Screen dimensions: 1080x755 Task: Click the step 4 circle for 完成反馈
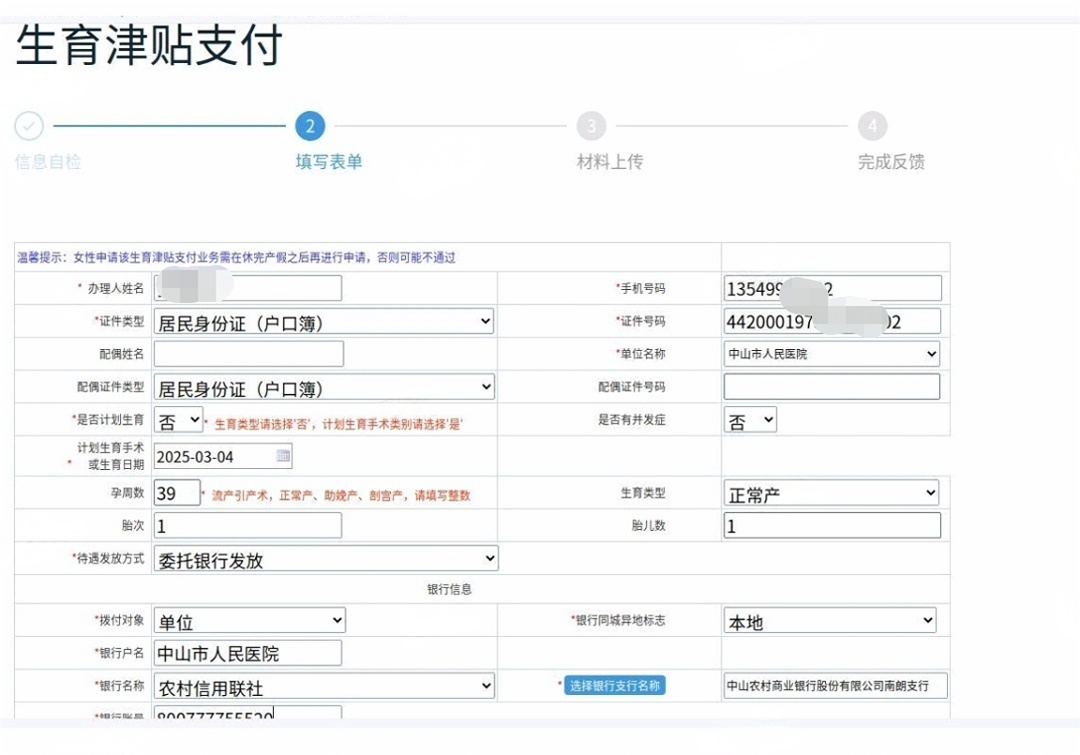[x=871, y=125]
